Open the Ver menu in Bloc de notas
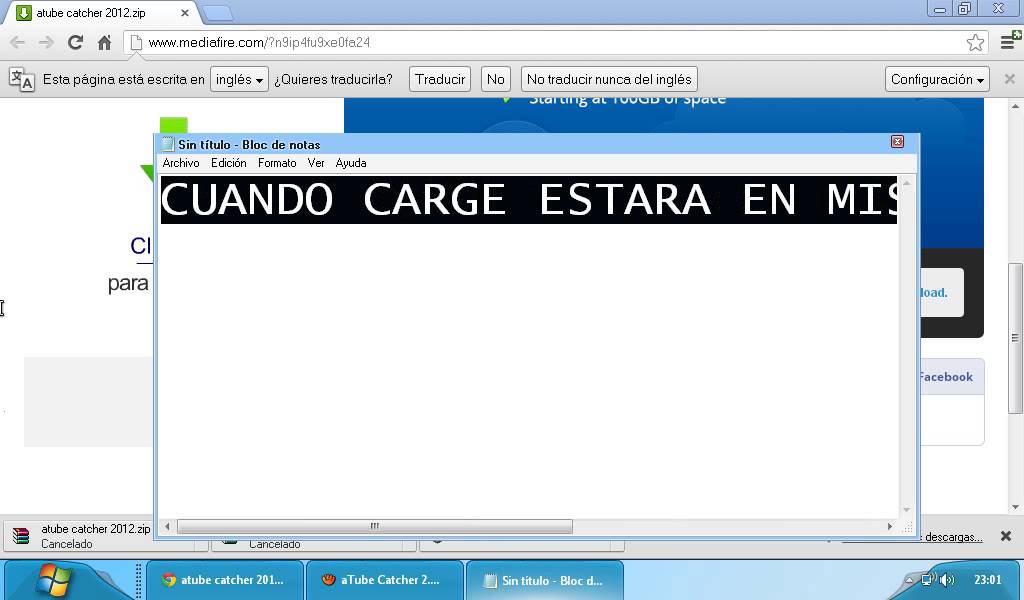The height and width of the screenshot is (600, 1024). 316,163
